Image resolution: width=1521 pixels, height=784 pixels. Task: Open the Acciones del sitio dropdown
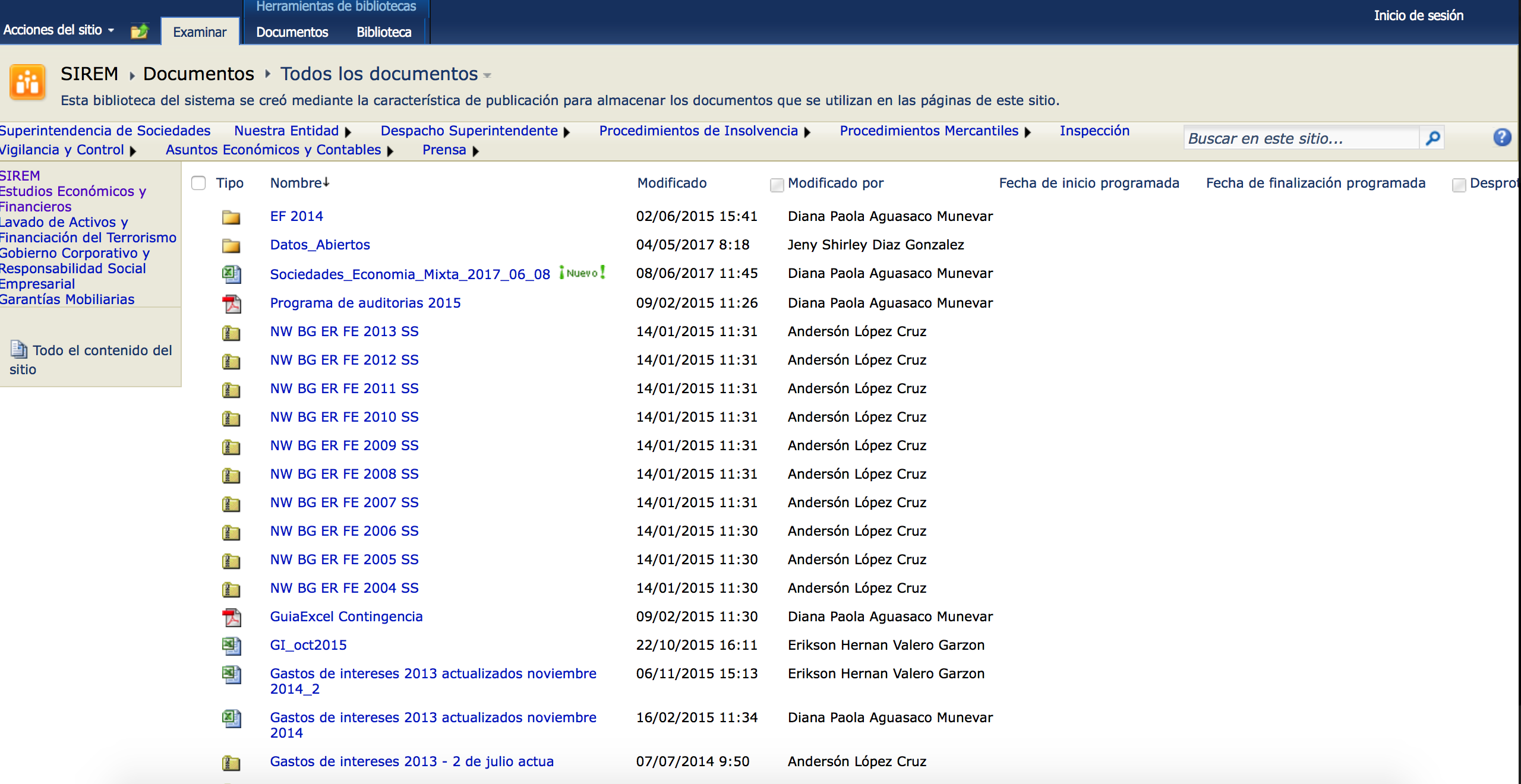(x=58, y=30)
